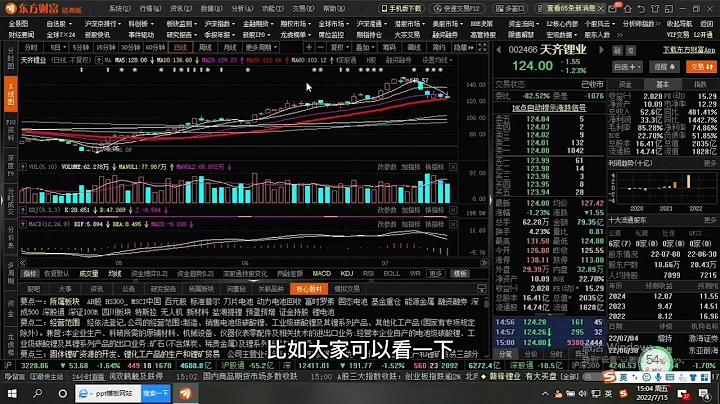Screen dimensions: 720x404
Task: Open the F10资料 sidebar item
Action: [x=11, y=130]
